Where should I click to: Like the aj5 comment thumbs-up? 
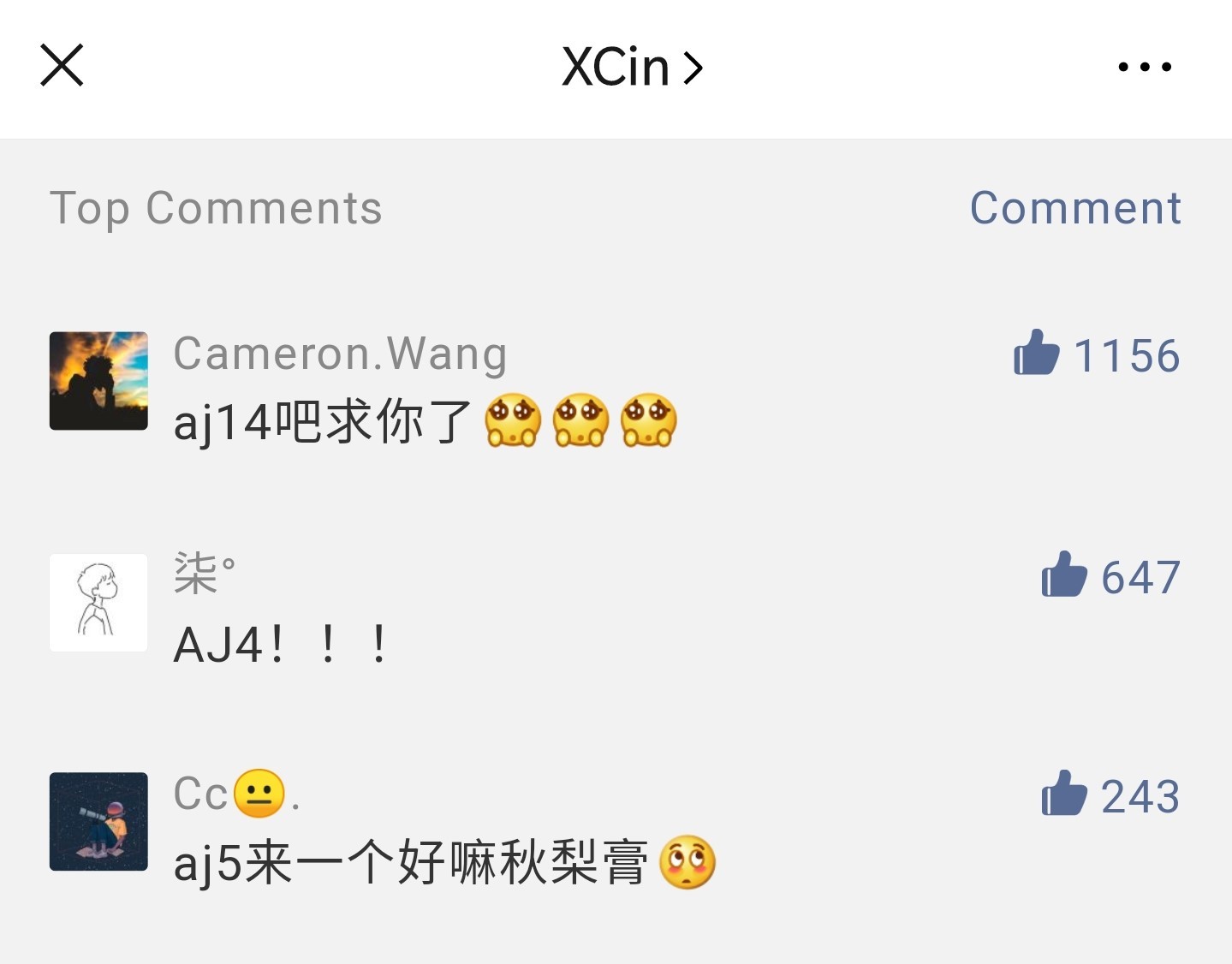click(1063, 794)
